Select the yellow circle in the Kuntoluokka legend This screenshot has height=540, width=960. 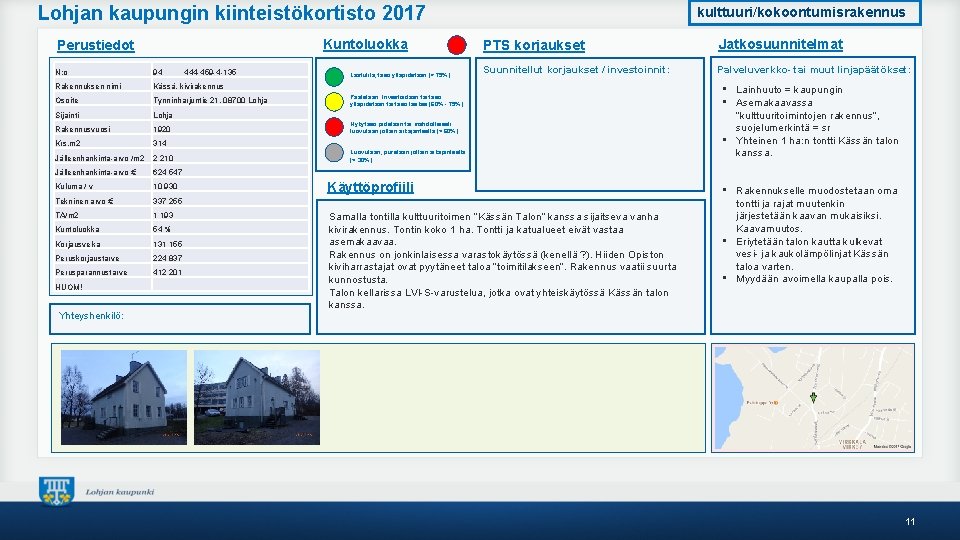point(334,102)
